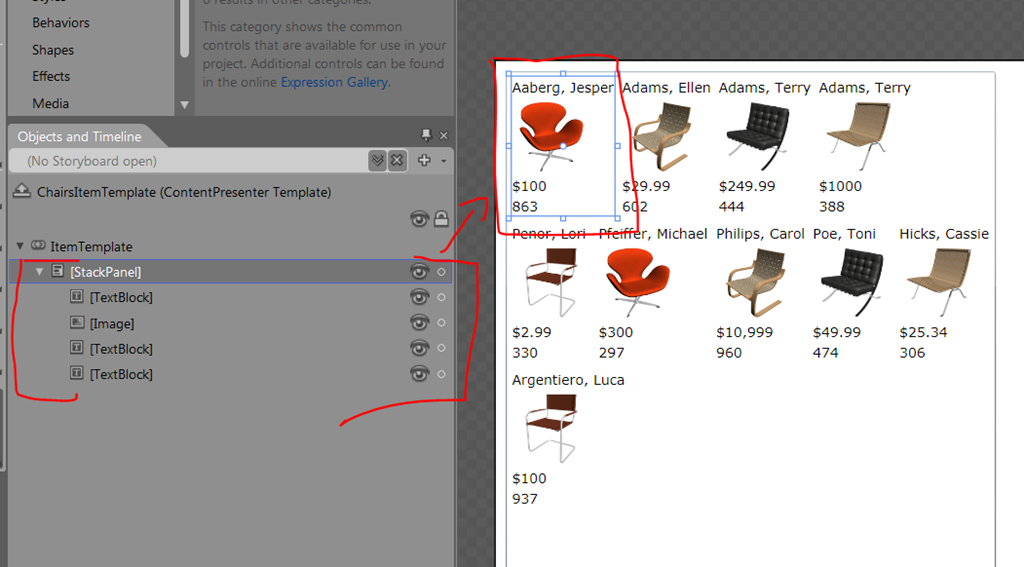Open the Behaviors asset category
This screenshot has width=1024, height=567.
[x=61, y=23]
